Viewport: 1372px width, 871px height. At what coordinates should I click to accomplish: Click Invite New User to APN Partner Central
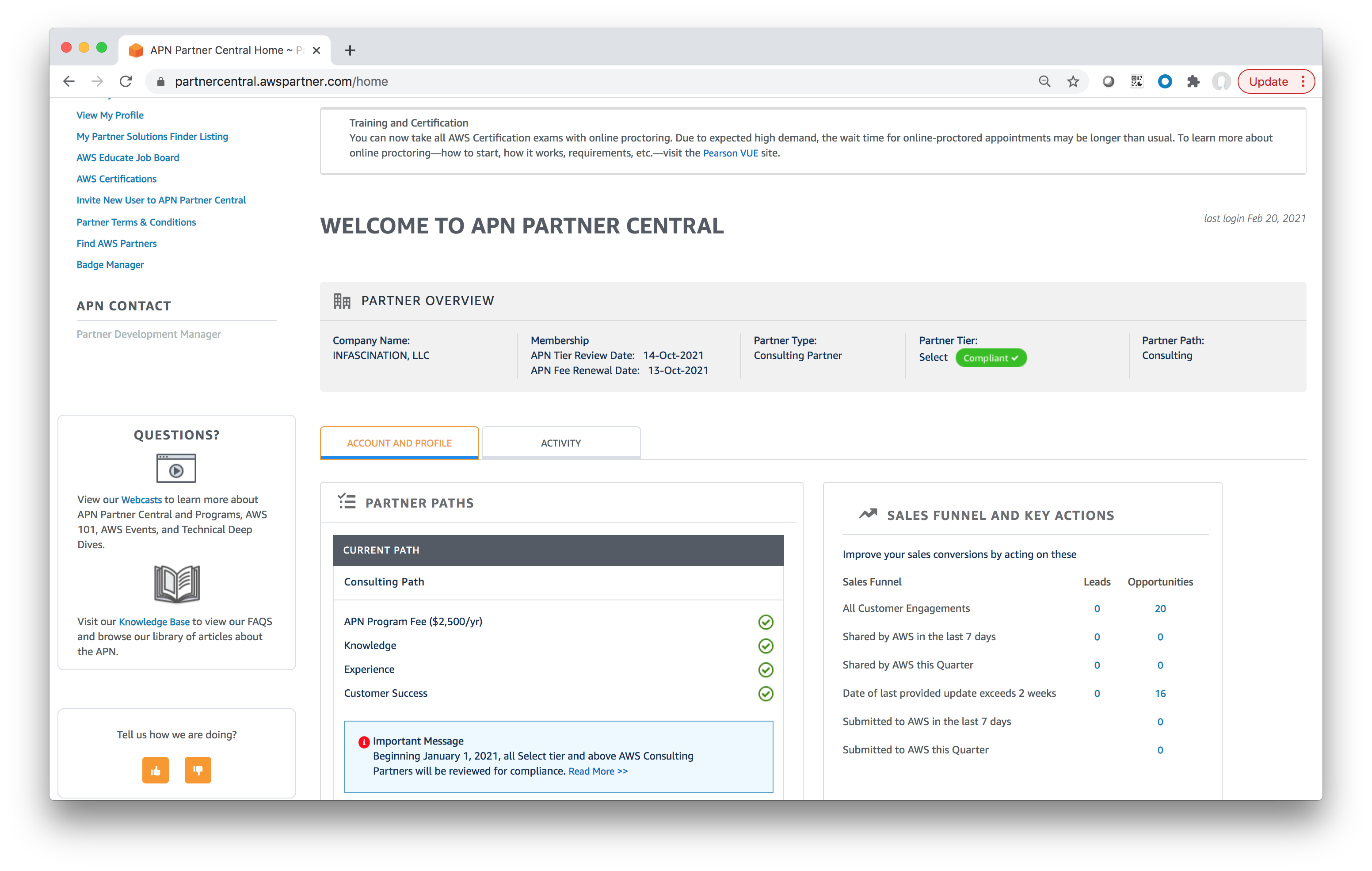161,200
